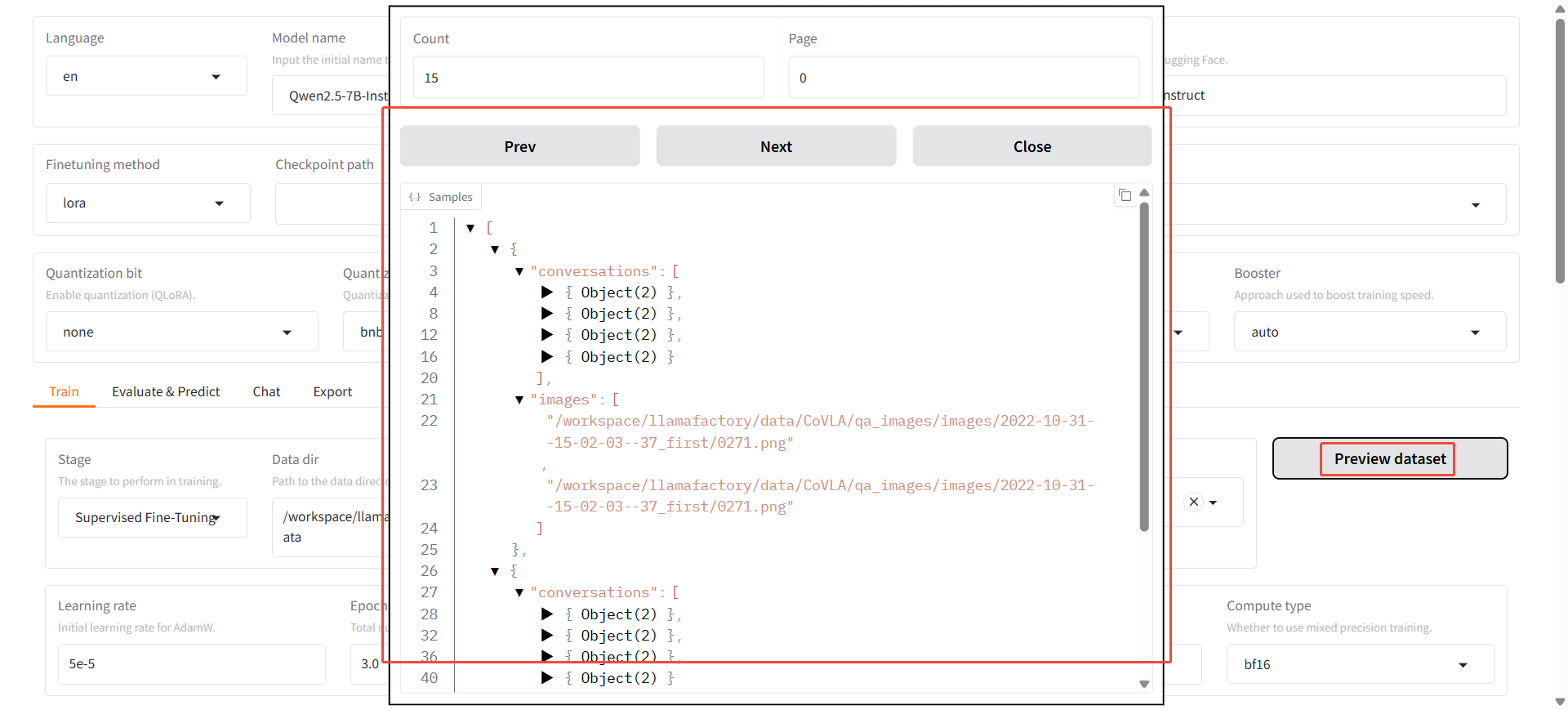Click the Samples panel vertical scrollbar
This screenshot has width=1568, height=710.
pos(1144,368)
